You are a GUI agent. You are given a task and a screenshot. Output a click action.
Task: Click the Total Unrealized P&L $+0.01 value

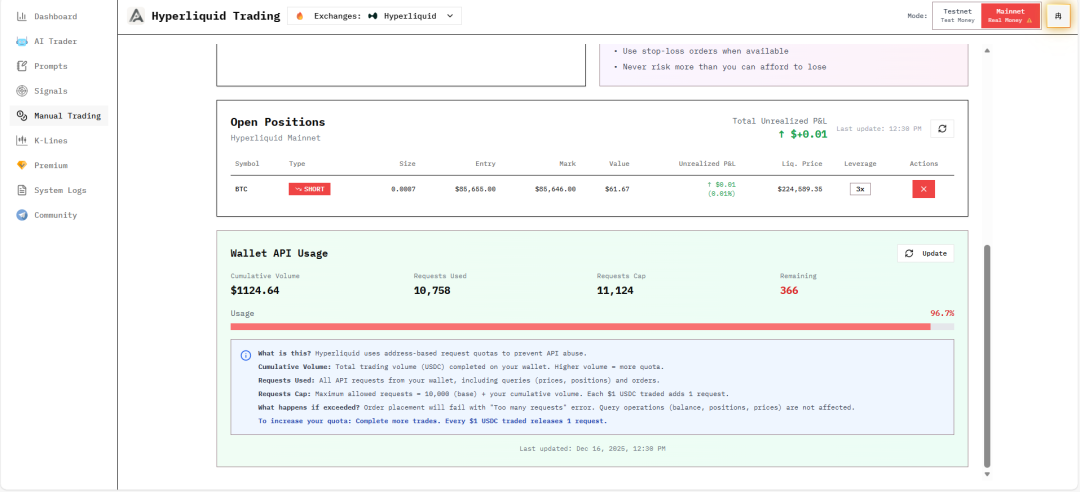[802, 134]
